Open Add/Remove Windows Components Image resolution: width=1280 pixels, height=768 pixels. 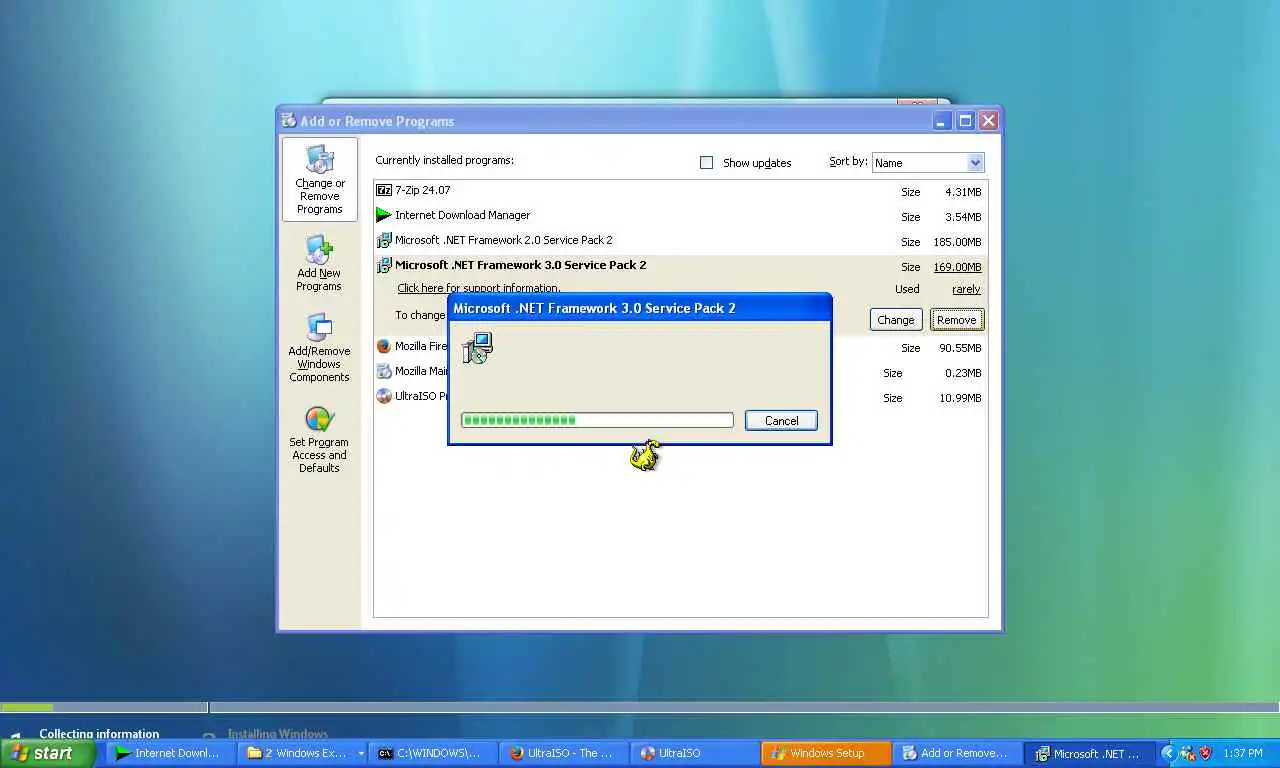(x=319, y=348)
